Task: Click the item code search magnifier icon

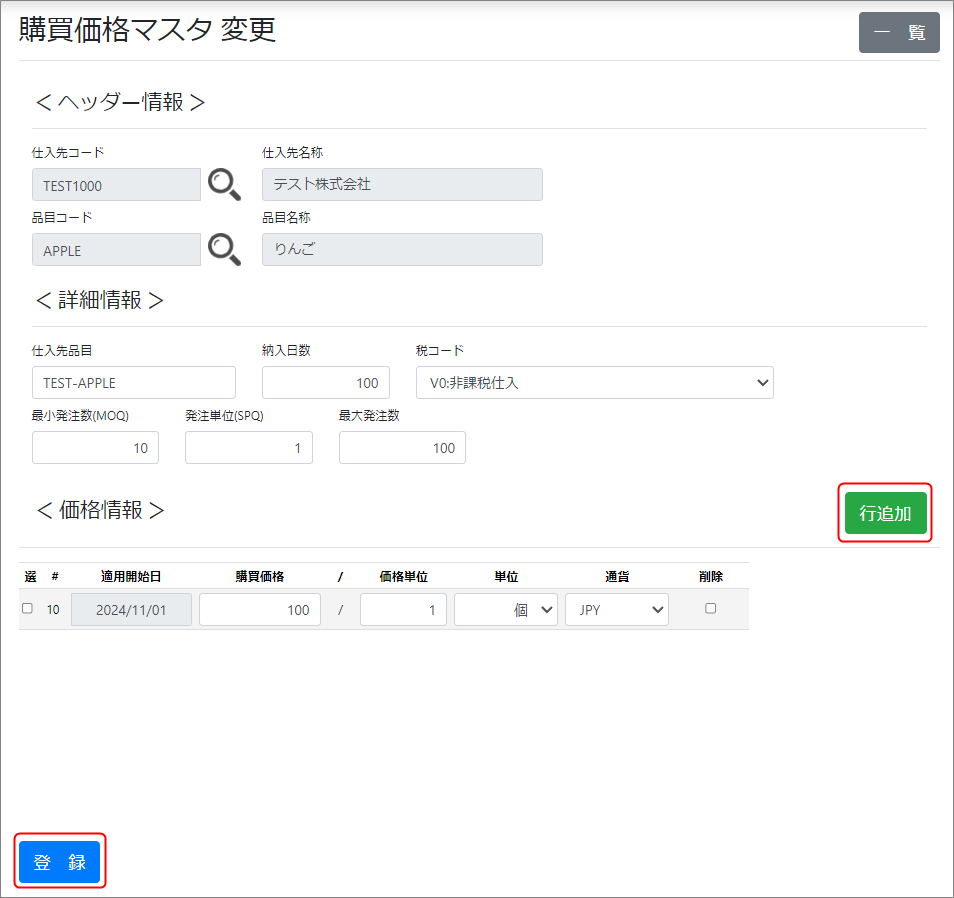Action: point(224,250)
